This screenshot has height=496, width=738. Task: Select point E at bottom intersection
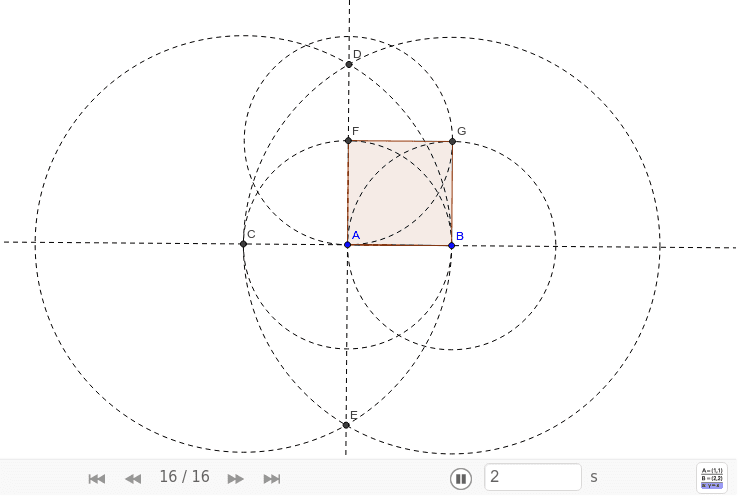tap(346, 425)
